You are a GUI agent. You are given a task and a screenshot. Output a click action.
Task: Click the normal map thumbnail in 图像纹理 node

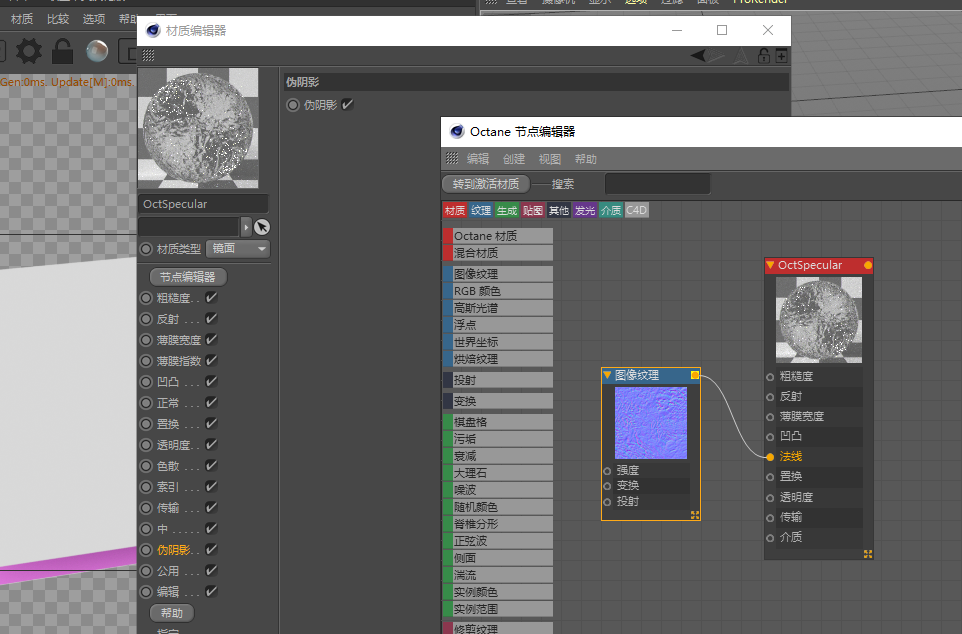tap(651, 423)
